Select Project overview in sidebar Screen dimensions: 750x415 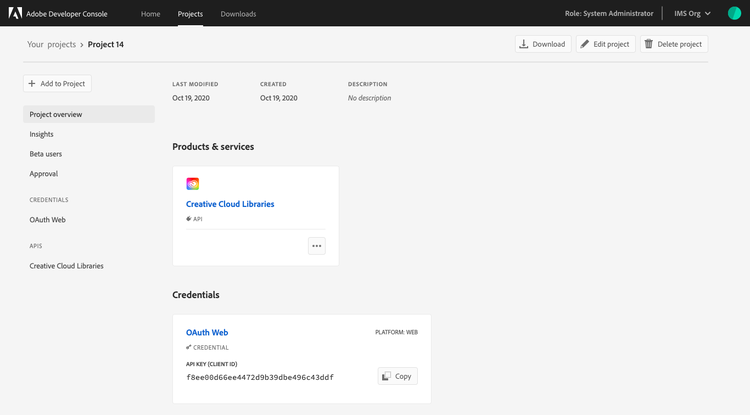tap(89, 114)
